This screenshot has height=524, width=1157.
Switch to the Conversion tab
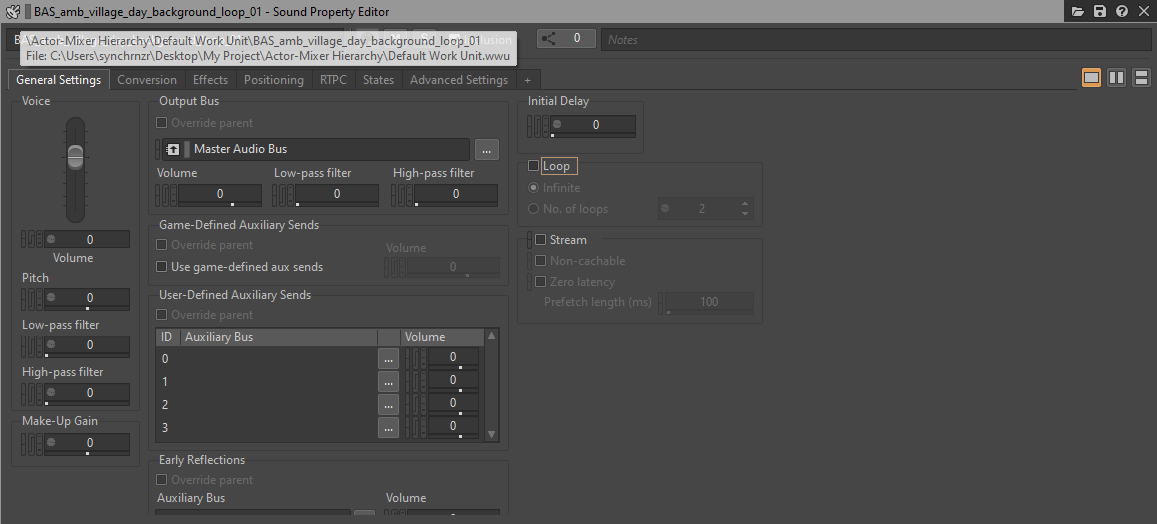click(147, 80)
